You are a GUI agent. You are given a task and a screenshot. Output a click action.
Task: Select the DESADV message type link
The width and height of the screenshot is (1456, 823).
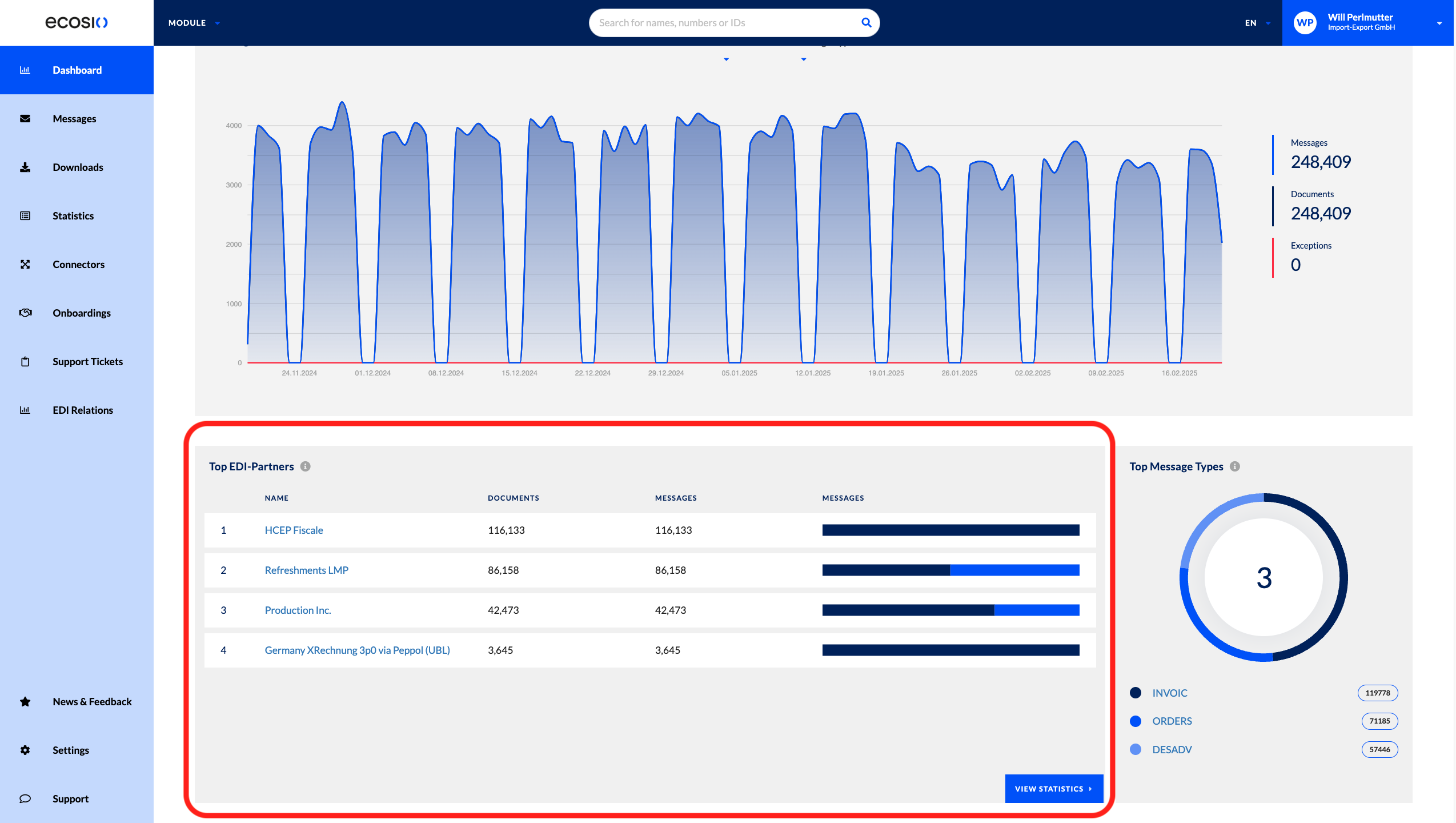pos(1172,750)
